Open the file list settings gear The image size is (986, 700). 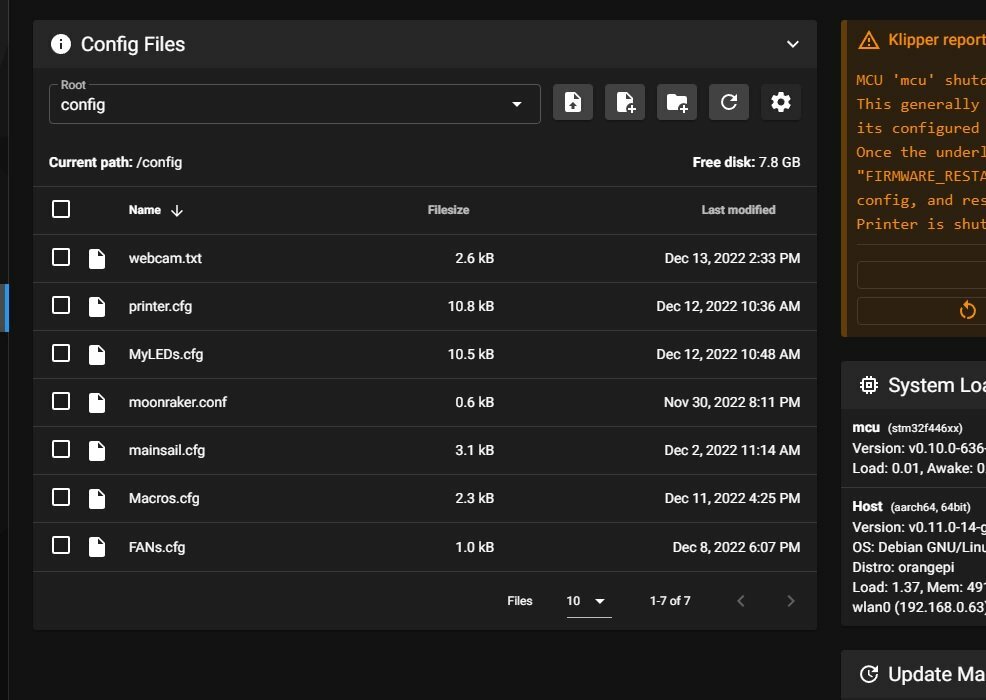tap(780, 102)
